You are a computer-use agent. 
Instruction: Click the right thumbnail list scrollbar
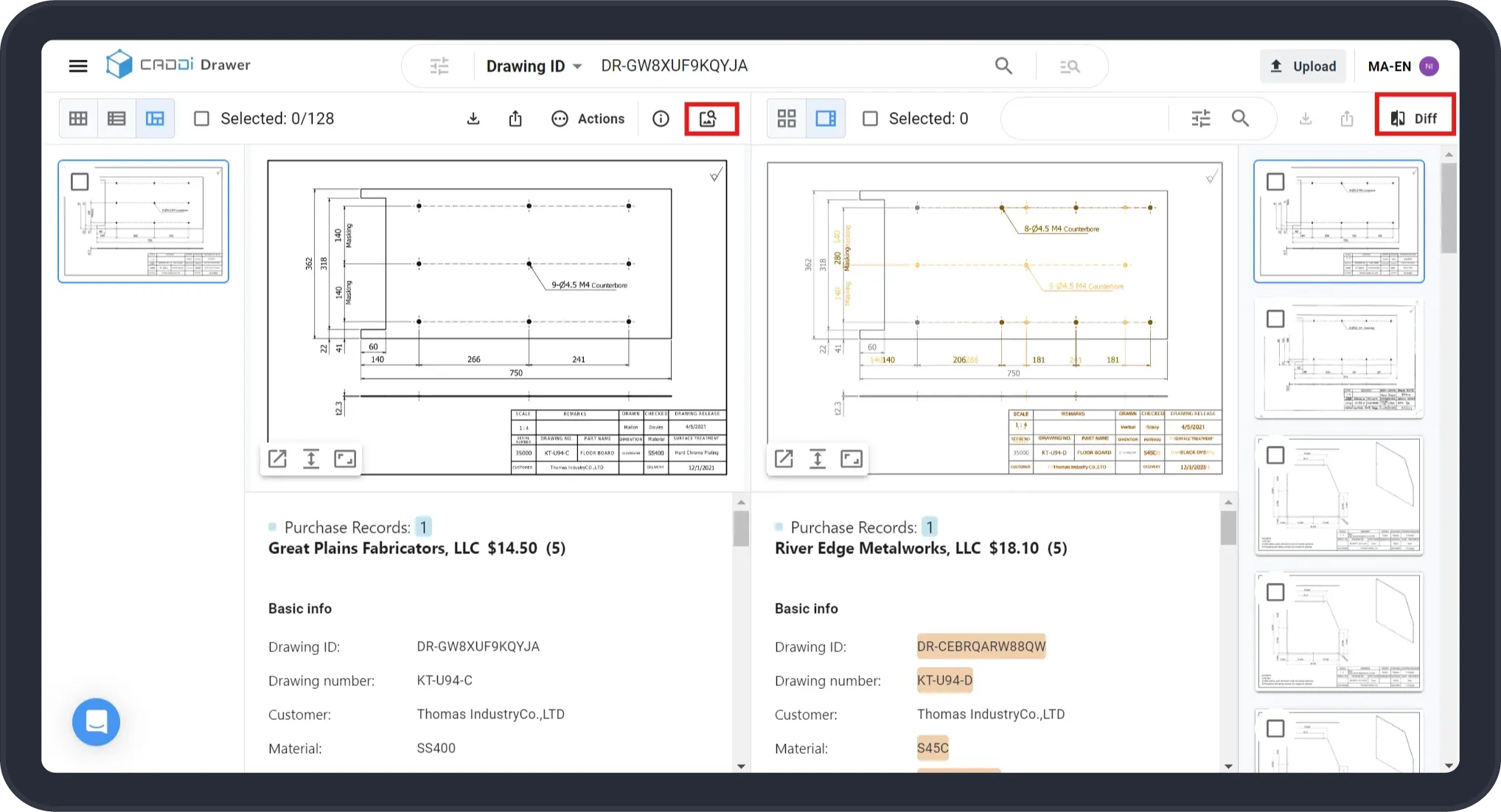pos(1449,208)
